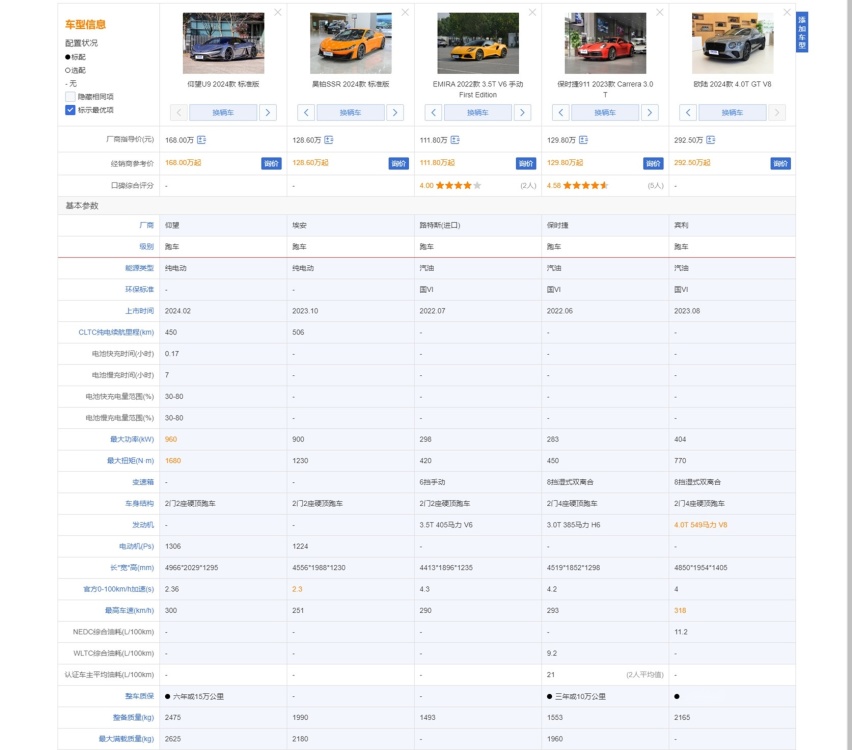Click the 最高车速(km/h) row label link

tap(129, 610)
